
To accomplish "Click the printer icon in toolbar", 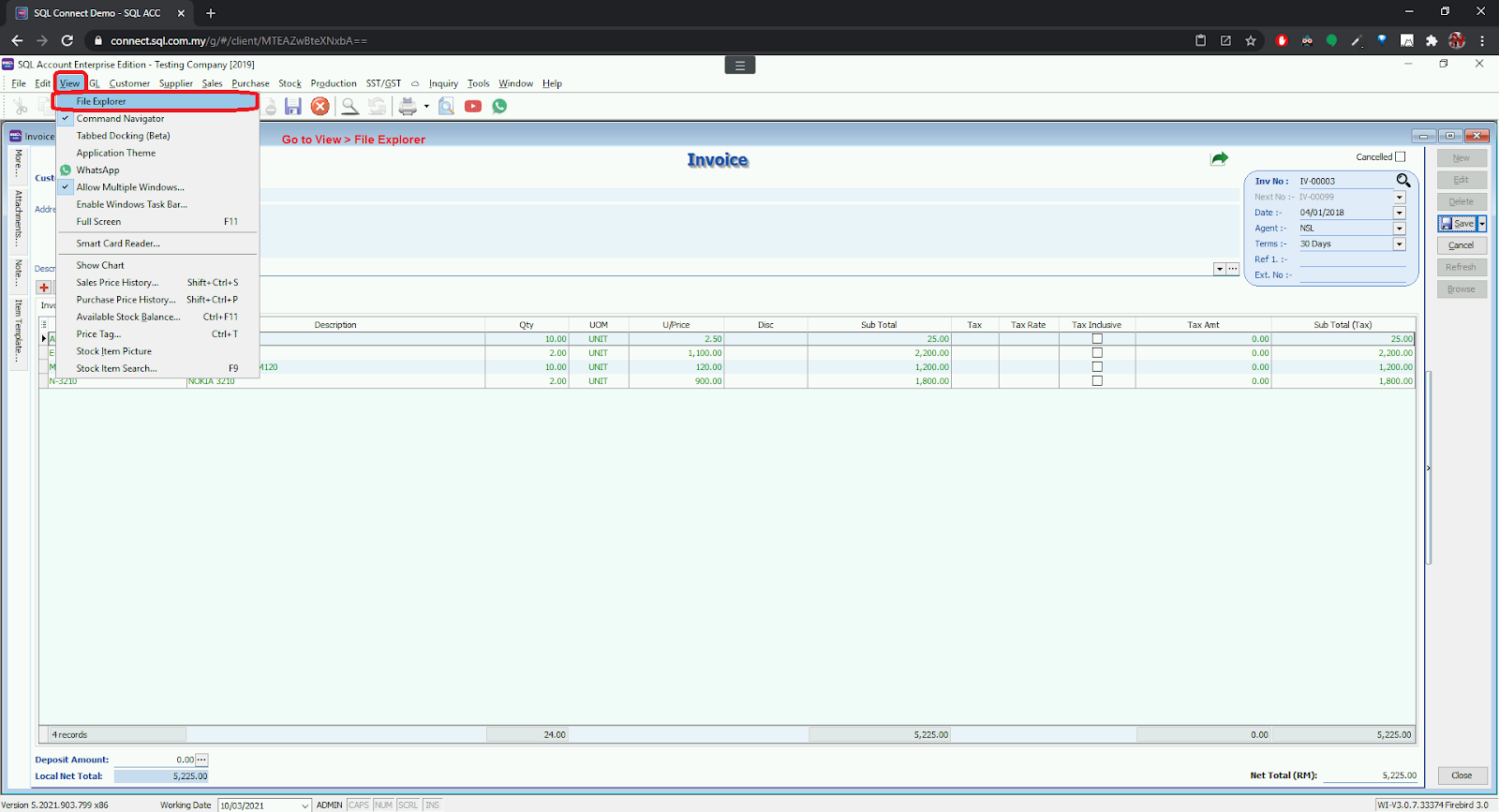I will (408, 107).
